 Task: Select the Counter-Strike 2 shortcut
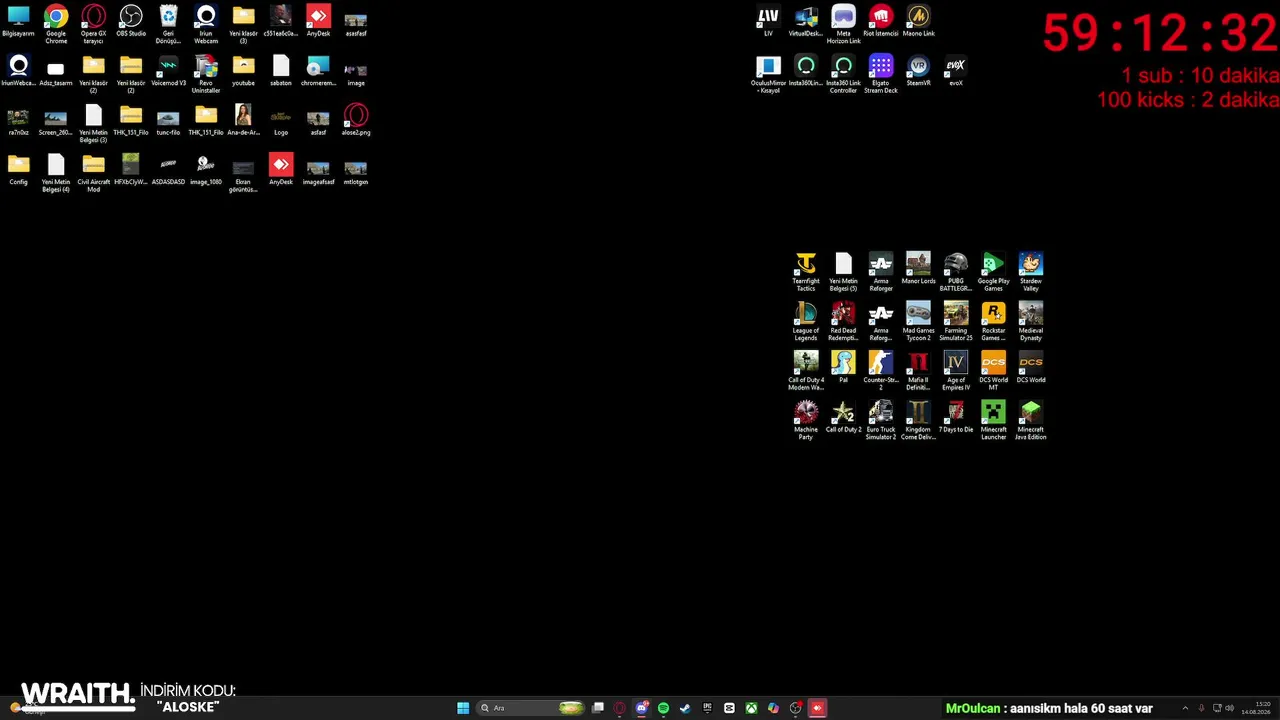pos(881,371)
